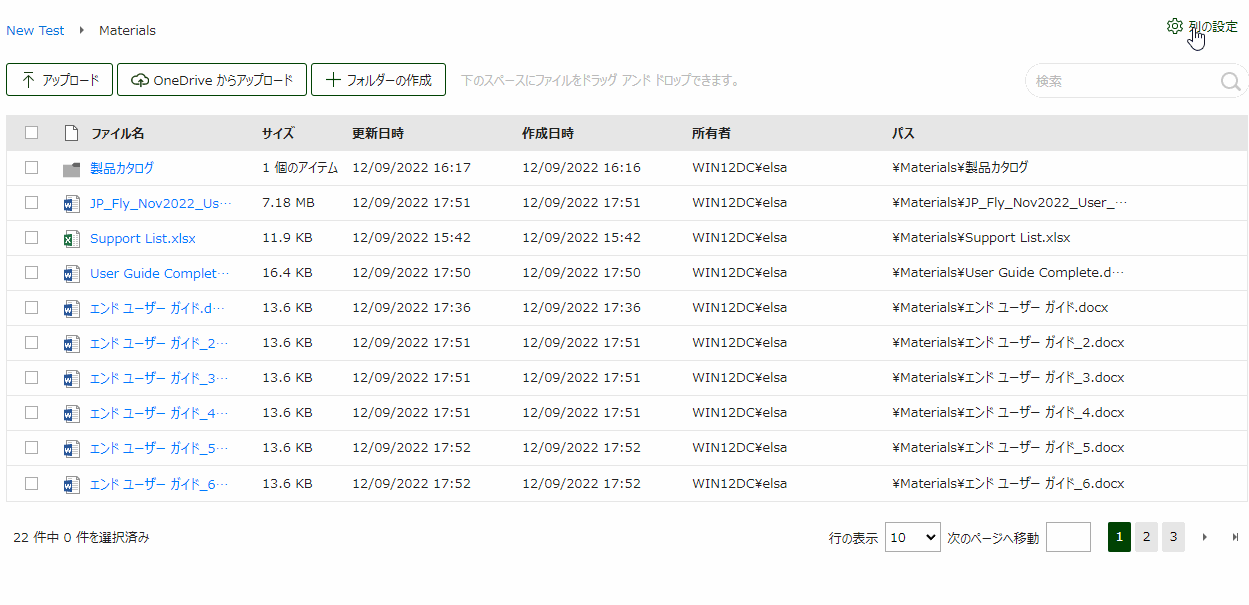Click the Word icon for User Guide Complete
Viewport: 1249px width, 605px height.
click(x=71, y=274)
